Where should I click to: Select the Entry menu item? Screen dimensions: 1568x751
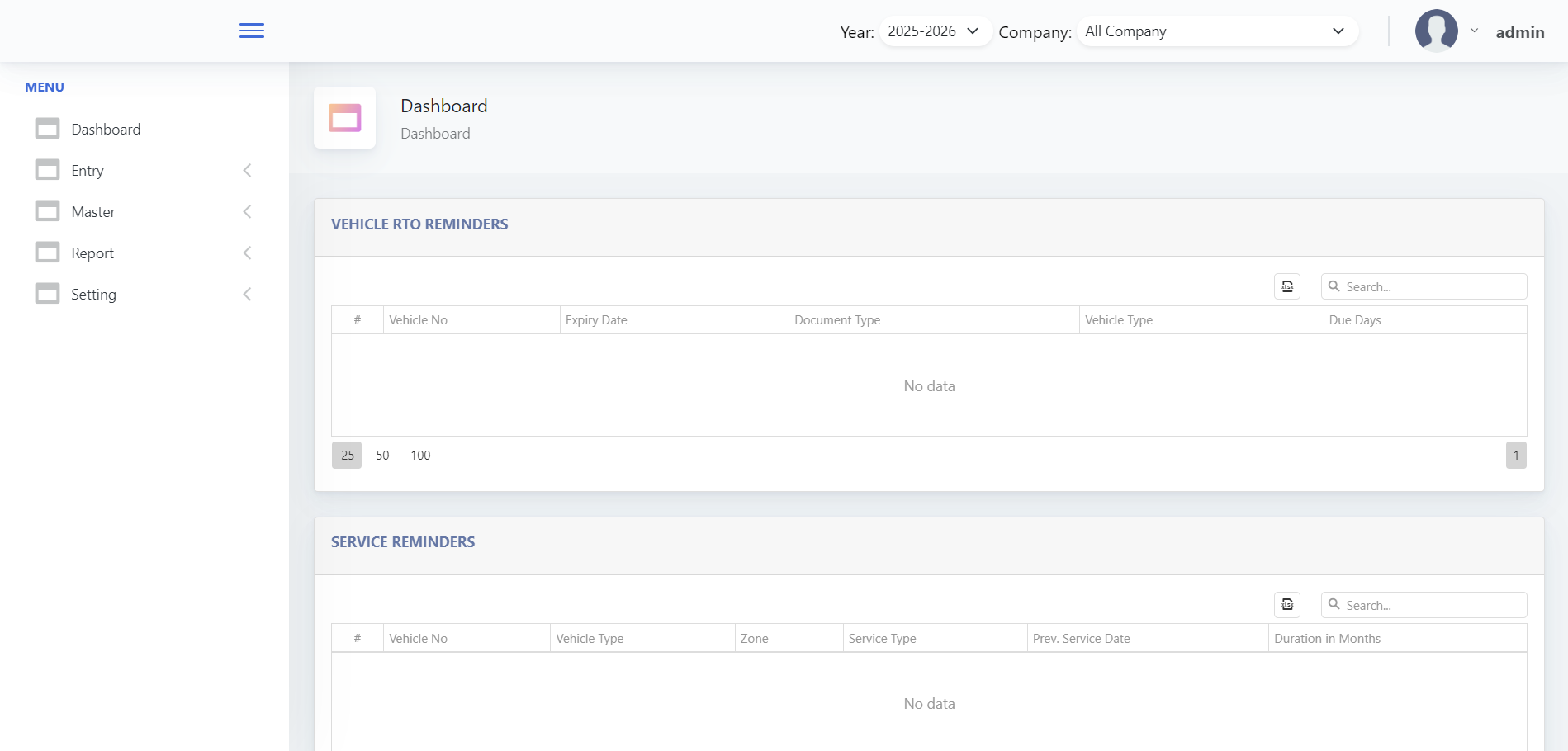click(x=88, y=171)
